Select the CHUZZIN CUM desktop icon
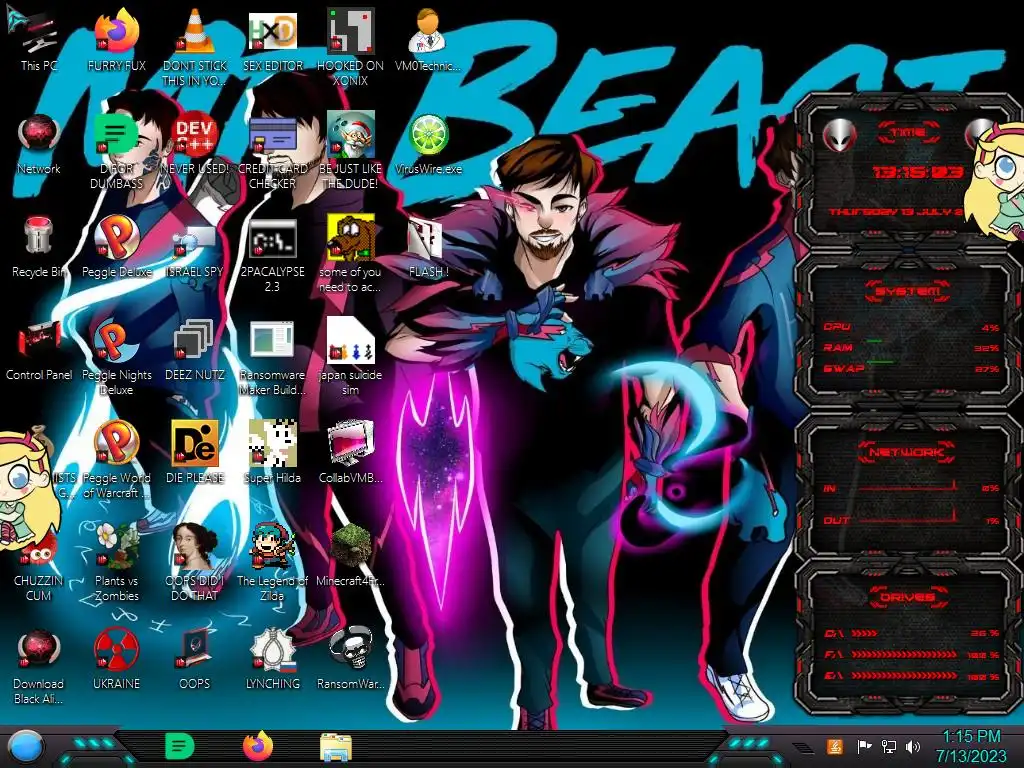The width and height of the screenshot is (1024, 768). point(39,569)
